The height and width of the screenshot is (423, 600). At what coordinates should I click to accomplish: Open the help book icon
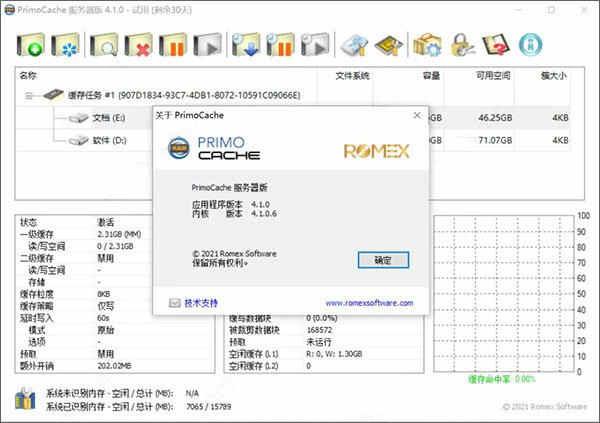496,45
